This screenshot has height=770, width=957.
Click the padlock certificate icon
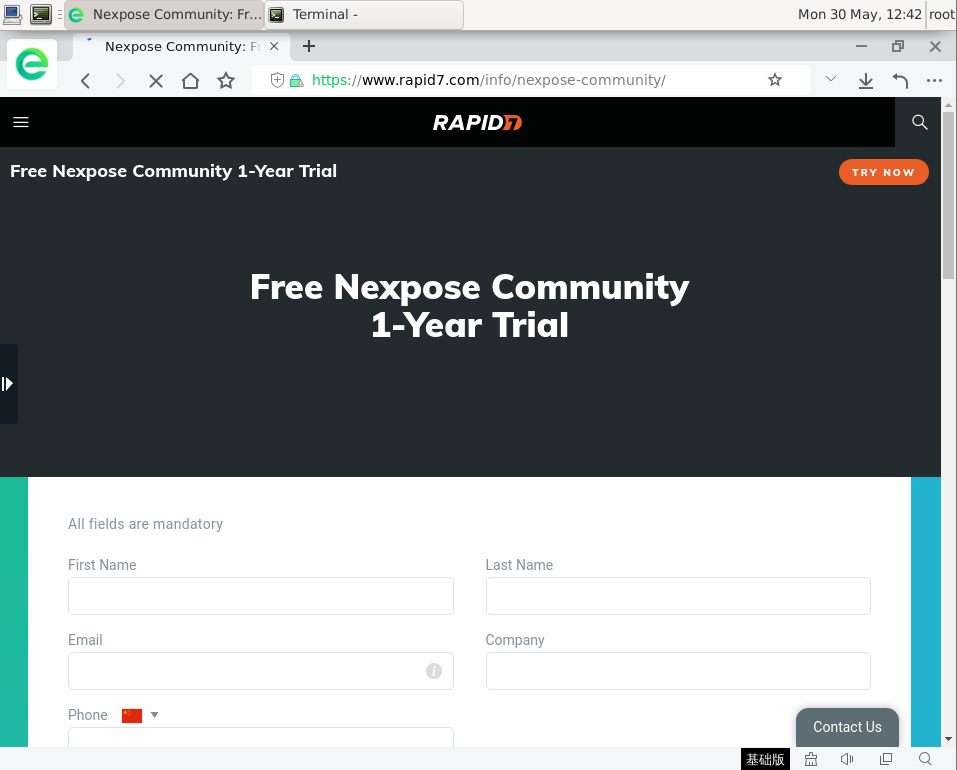297,81
